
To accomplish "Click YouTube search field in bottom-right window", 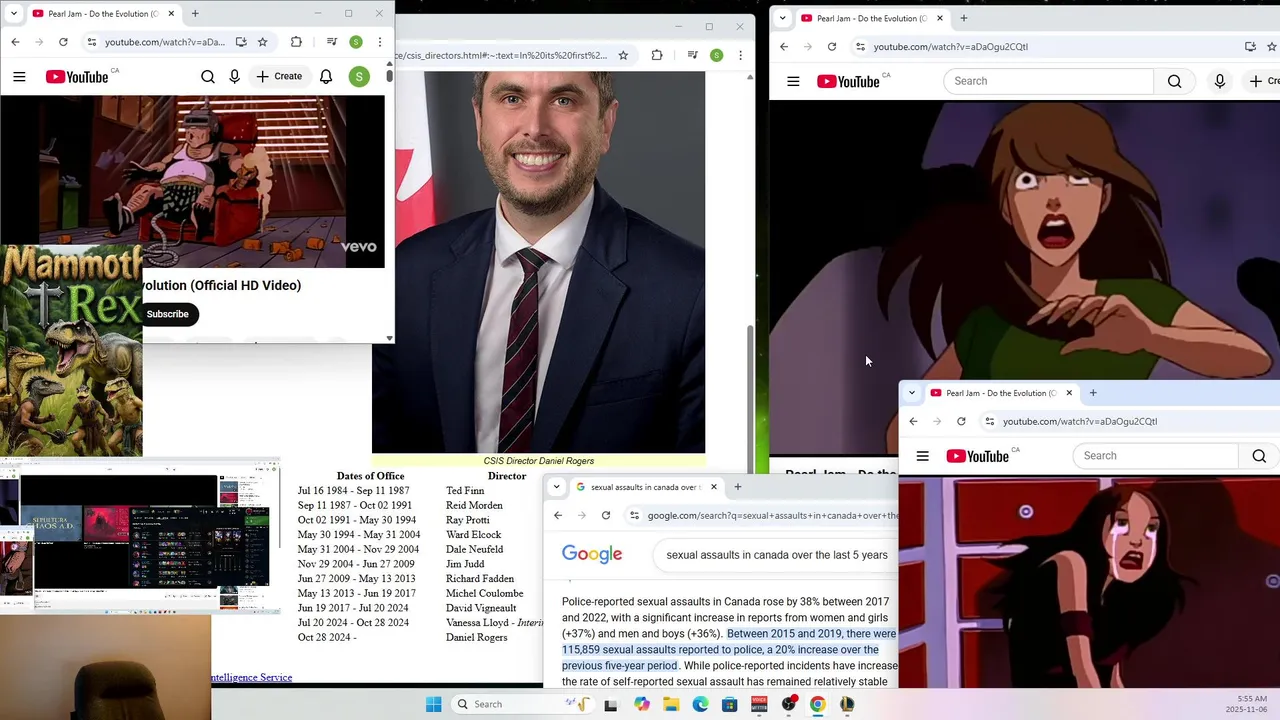I will tap(1156, 456).
